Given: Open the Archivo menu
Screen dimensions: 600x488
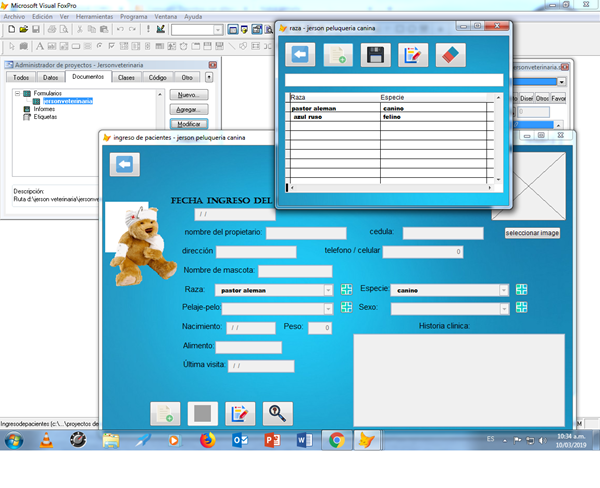Looking at the screenshot, I should [14, 17].
